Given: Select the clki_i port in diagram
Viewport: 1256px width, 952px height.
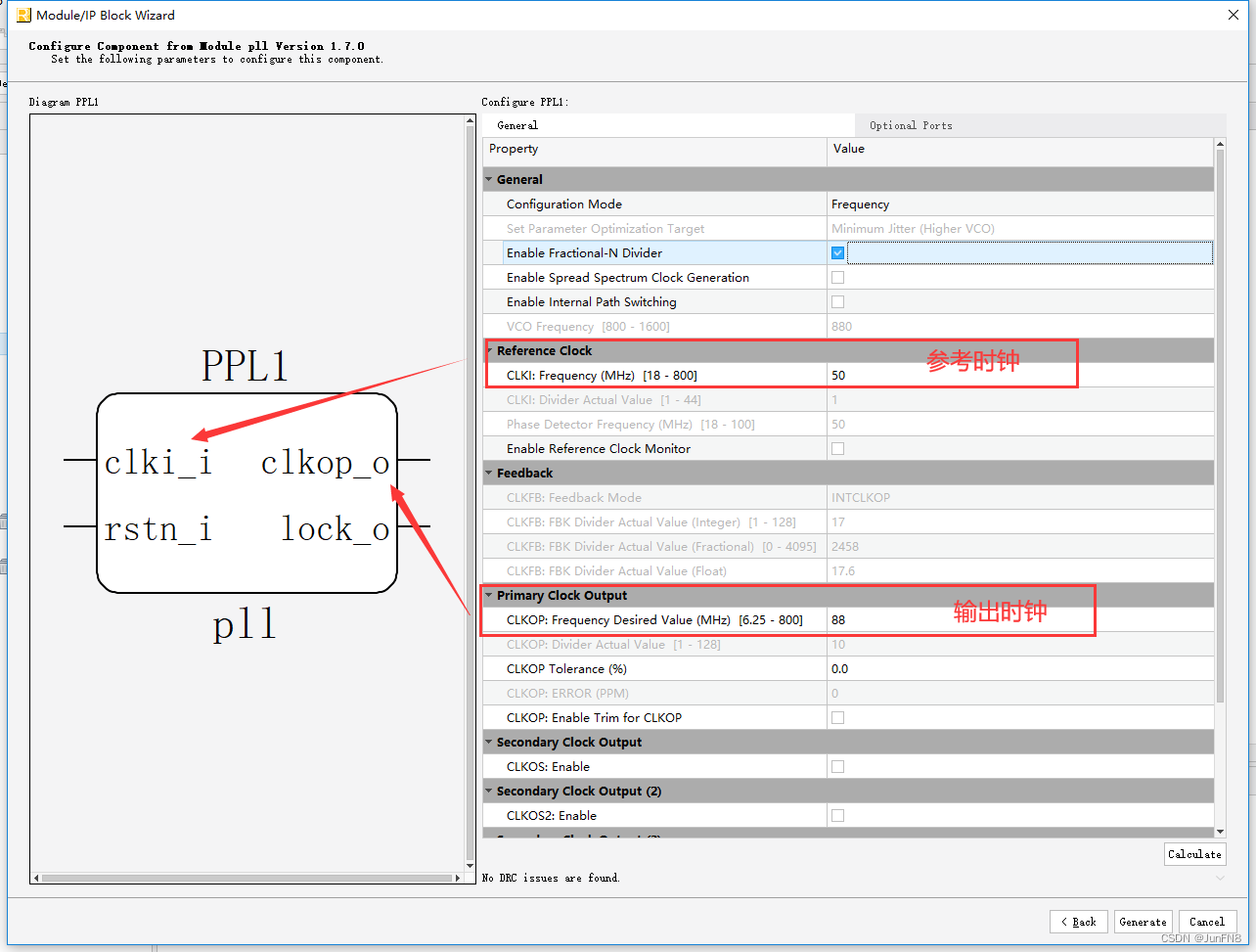Looking at the screenshot, I should coord(158,462).
